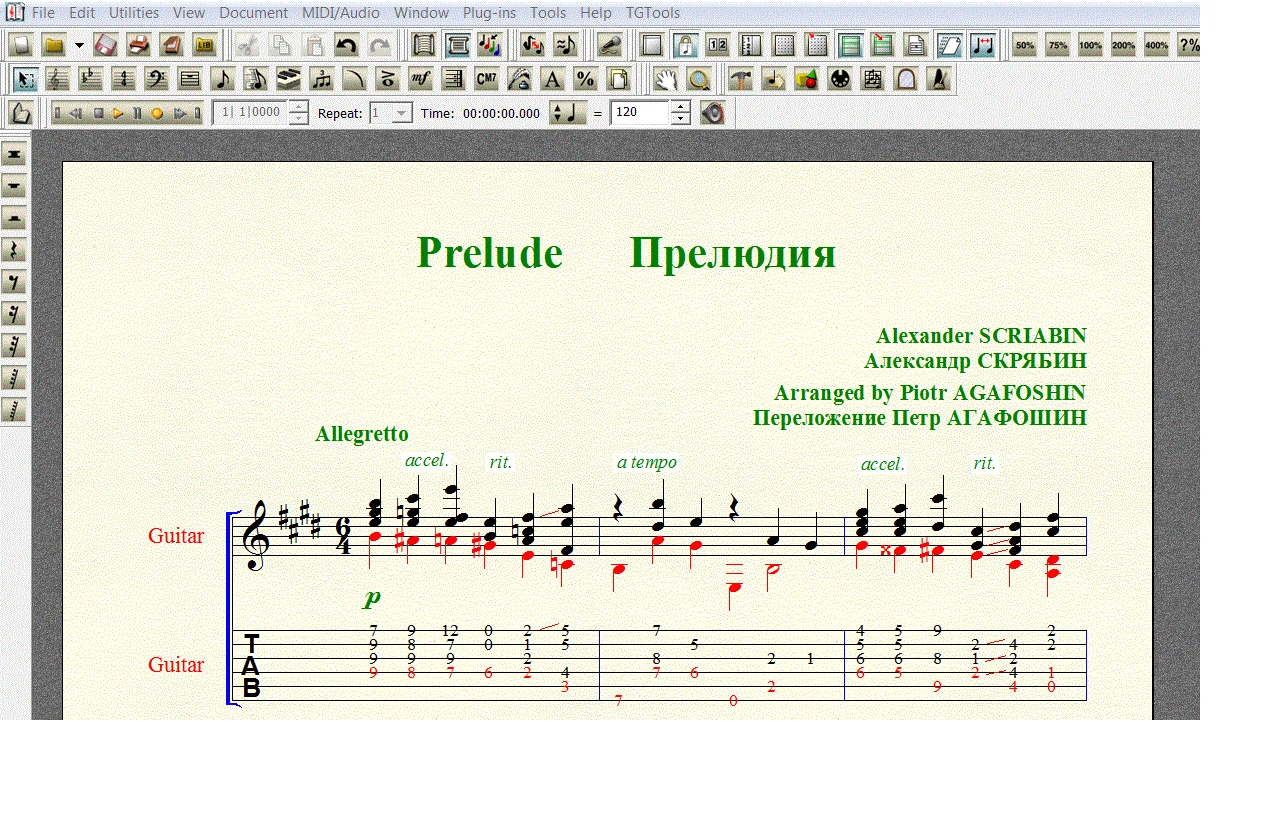This screenshot has height=817, width=1274.
Task: Choose the Note Mover tool
Action: (773, 79)
